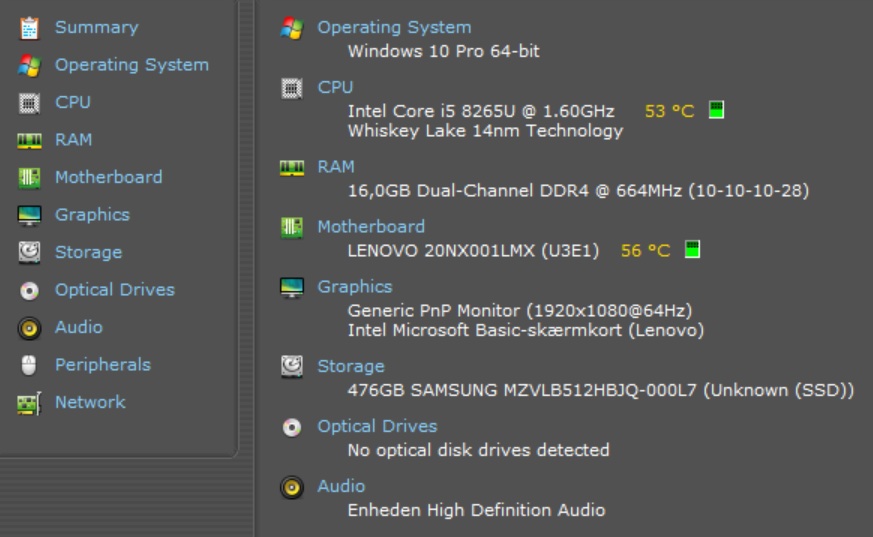Click the Motherboard heading in summary panel
The image size is (873, 537).
pos(371,227)
